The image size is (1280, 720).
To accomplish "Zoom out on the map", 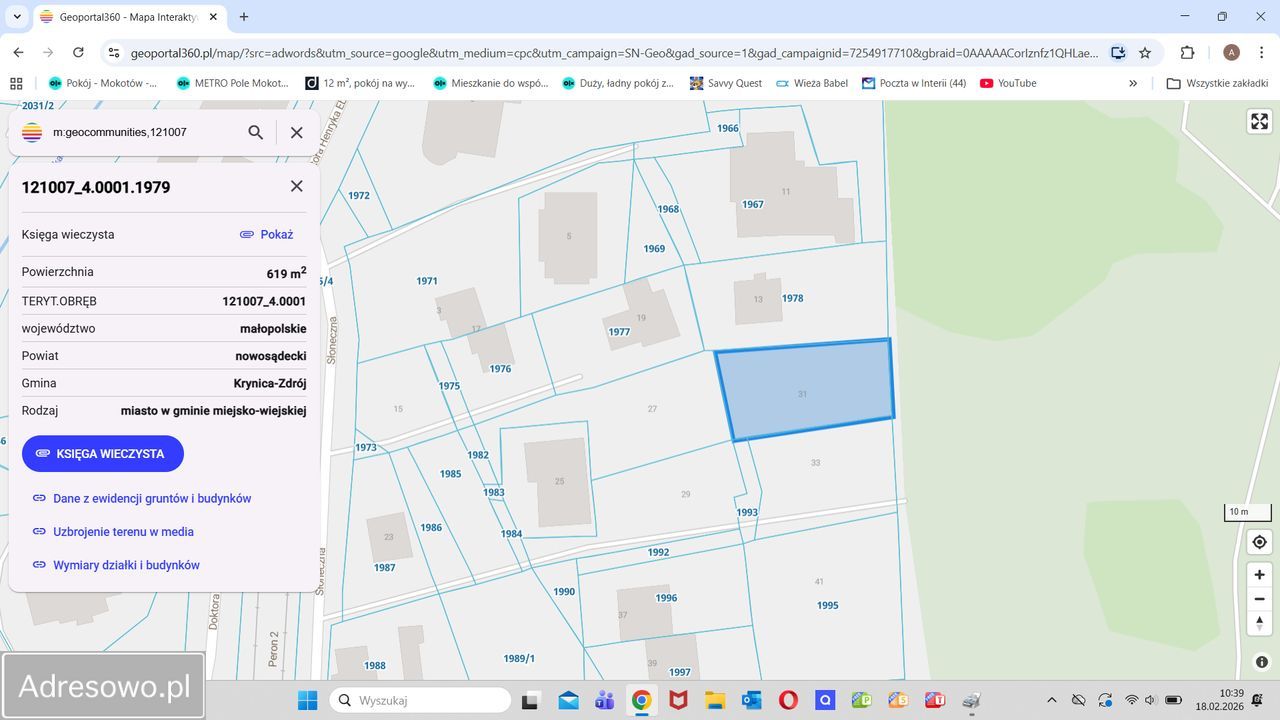I will (x=1259, y=599).
